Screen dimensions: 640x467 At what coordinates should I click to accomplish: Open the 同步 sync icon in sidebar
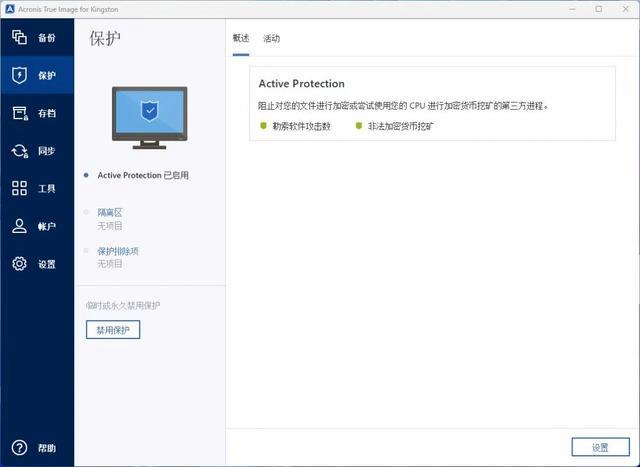click(20, 151)
